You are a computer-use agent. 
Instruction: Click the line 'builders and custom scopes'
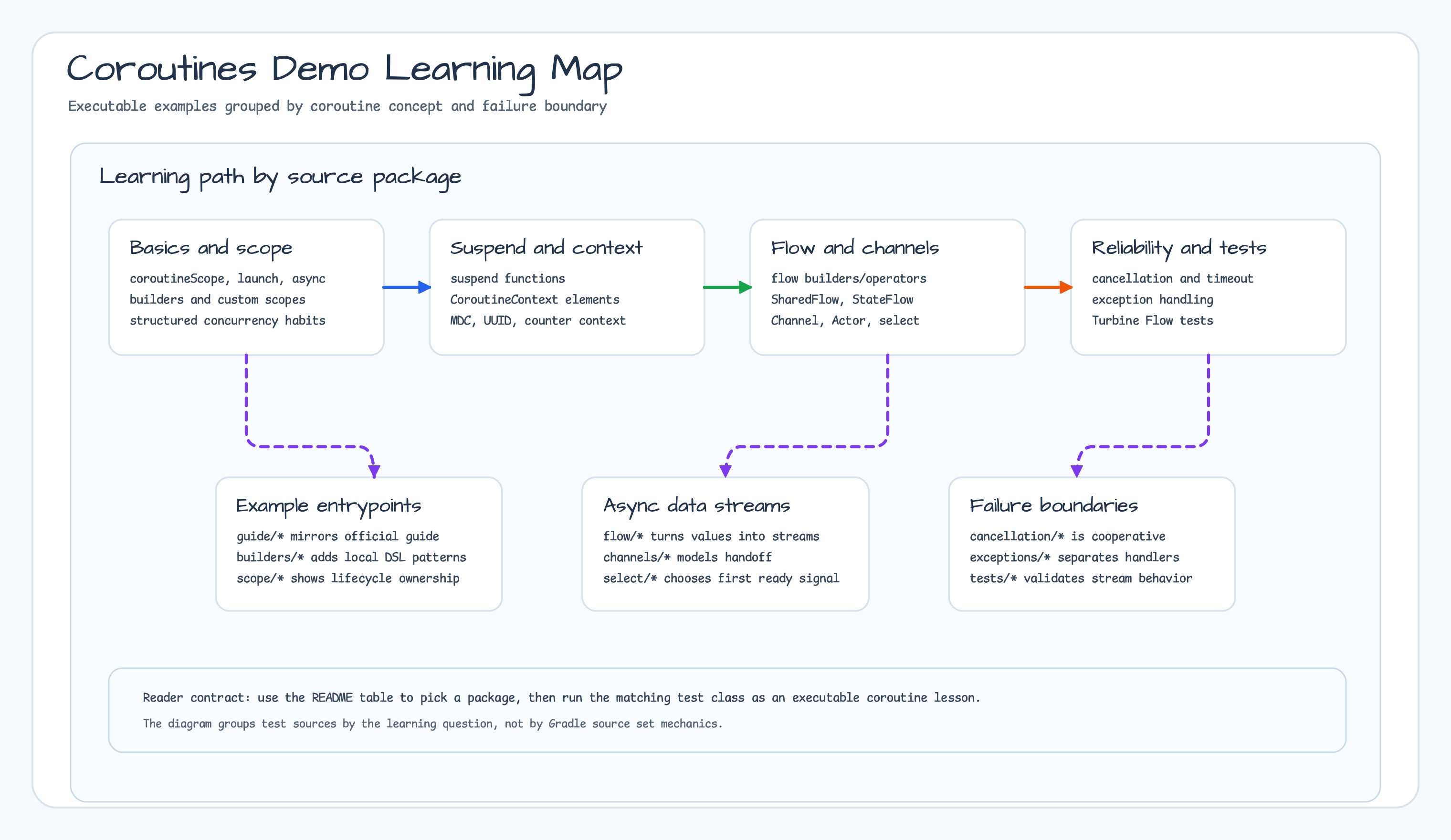(218, 299)
